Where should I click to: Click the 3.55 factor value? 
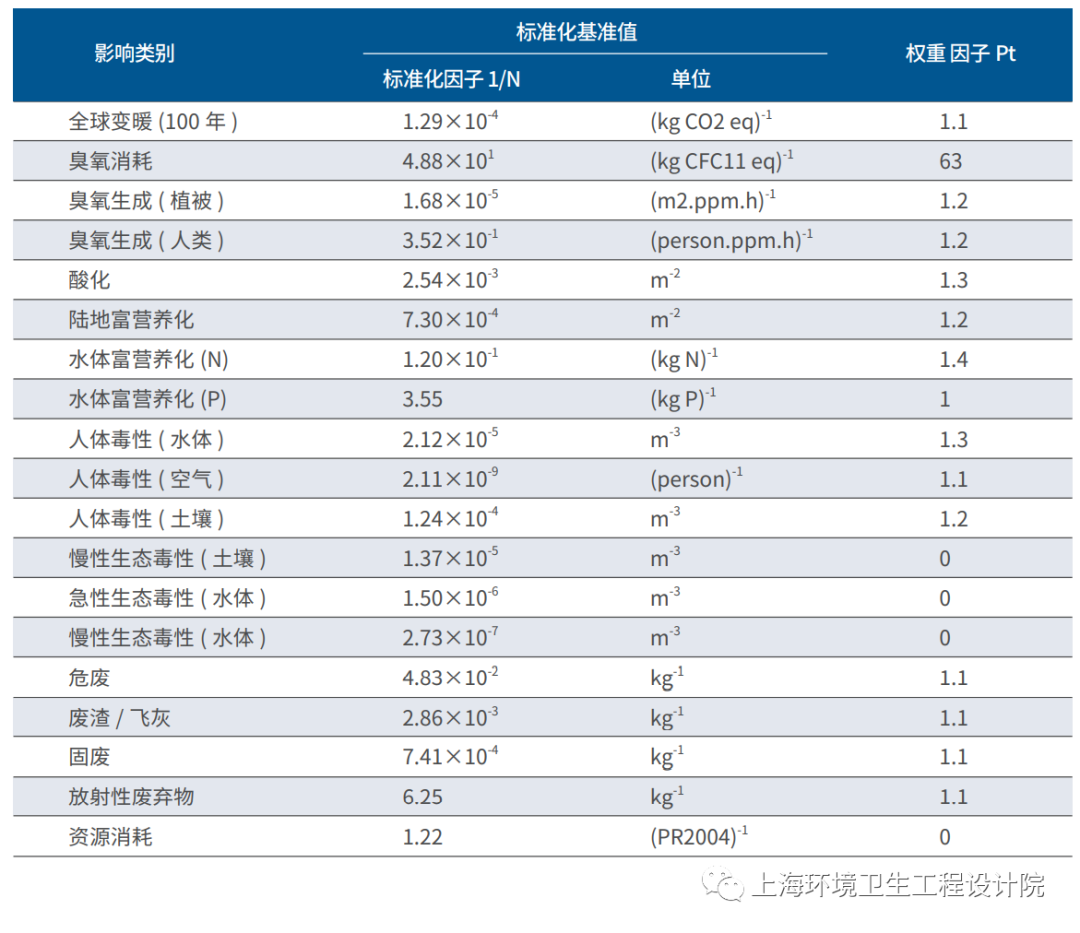pyautogui.click(x=422, y=399)
